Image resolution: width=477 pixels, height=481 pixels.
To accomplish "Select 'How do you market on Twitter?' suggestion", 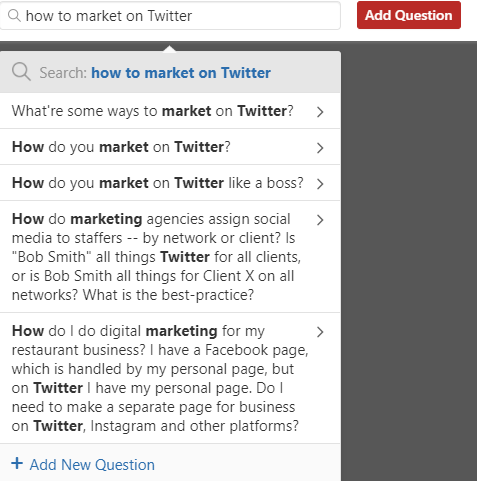I will 170,147.
